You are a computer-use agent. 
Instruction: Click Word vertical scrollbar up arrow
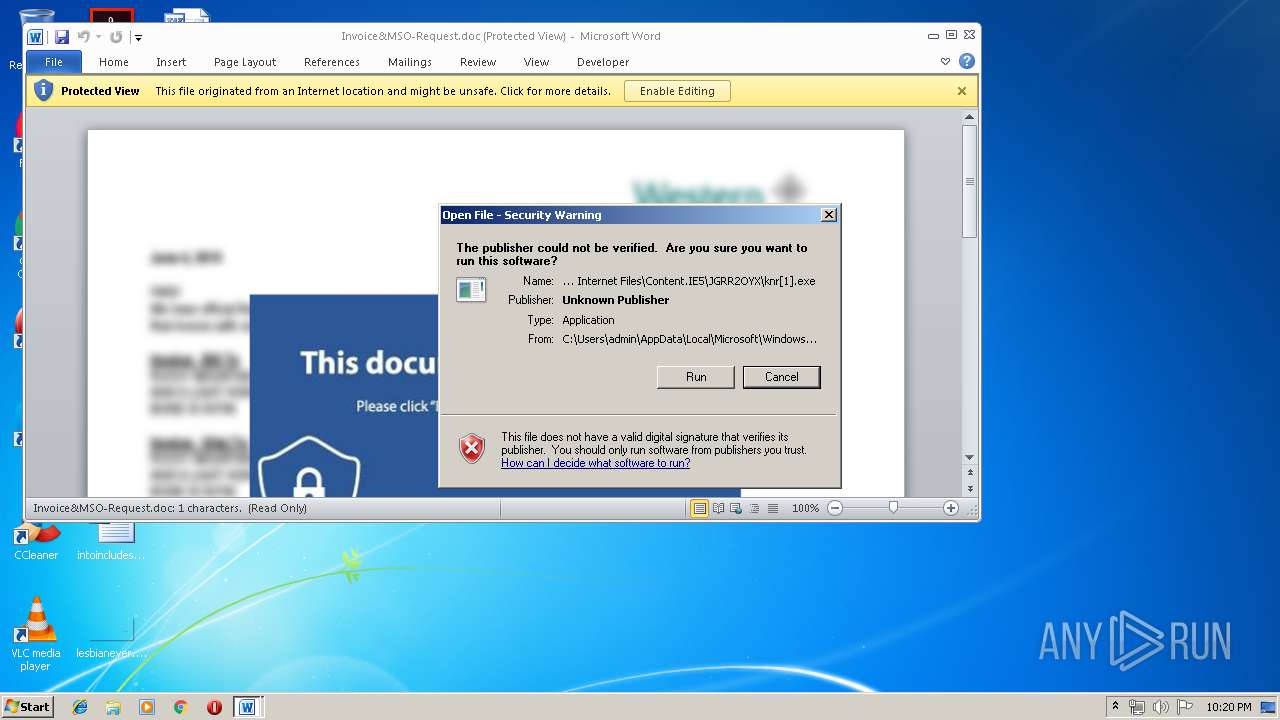point(969,117)
